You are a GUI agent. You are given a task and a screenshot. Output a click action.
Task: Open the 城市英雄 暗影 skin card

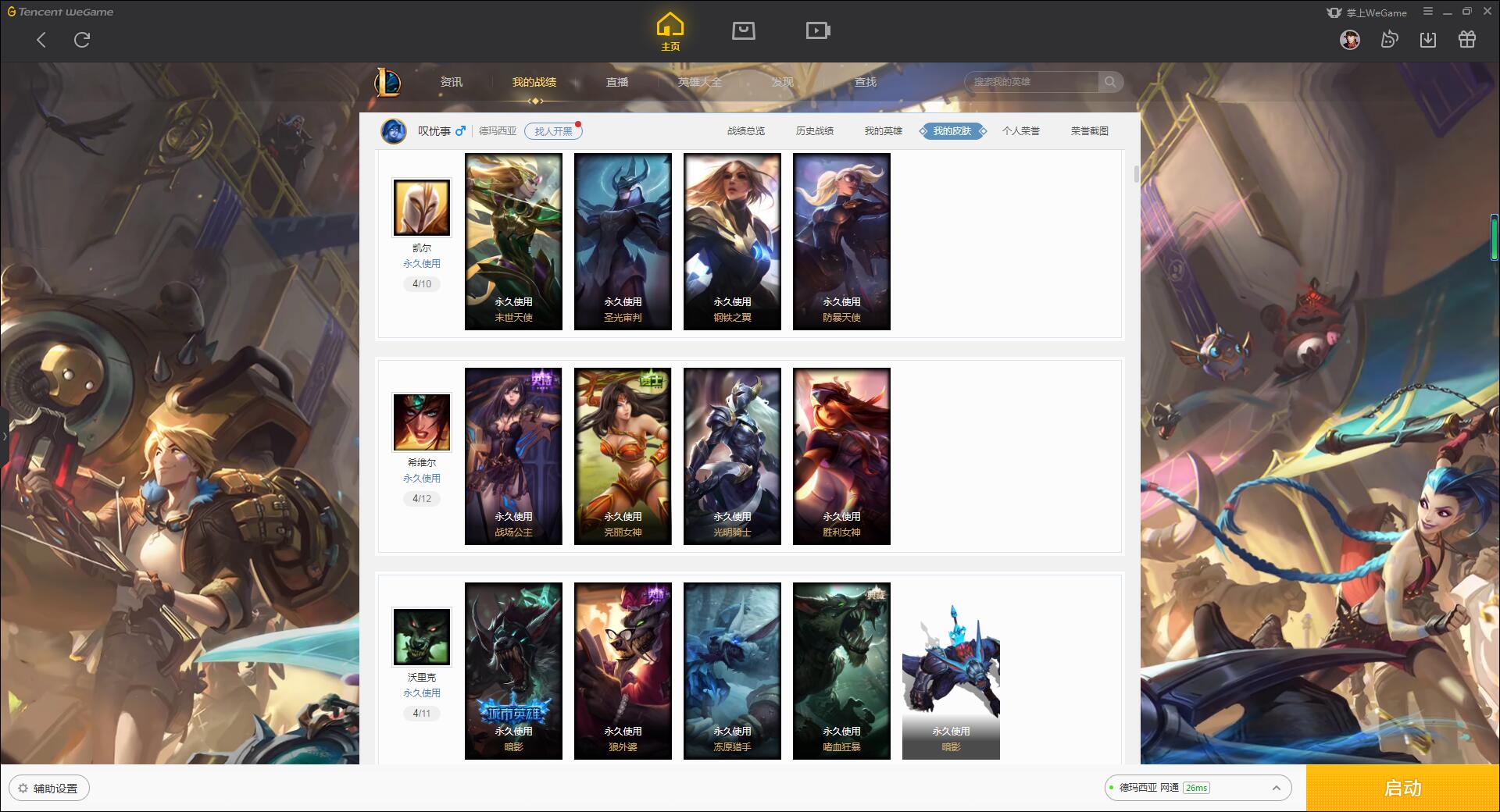pos(513,671)
